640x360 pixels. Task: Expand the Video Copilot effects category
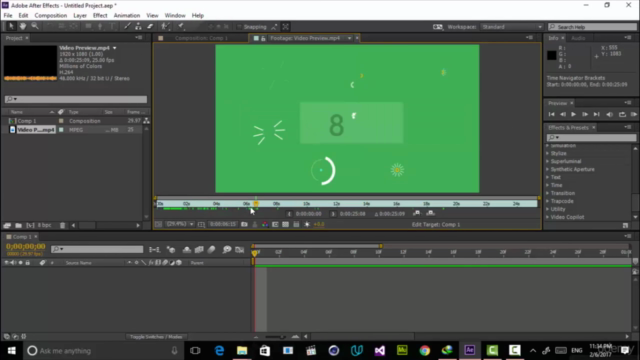(548, 217)
